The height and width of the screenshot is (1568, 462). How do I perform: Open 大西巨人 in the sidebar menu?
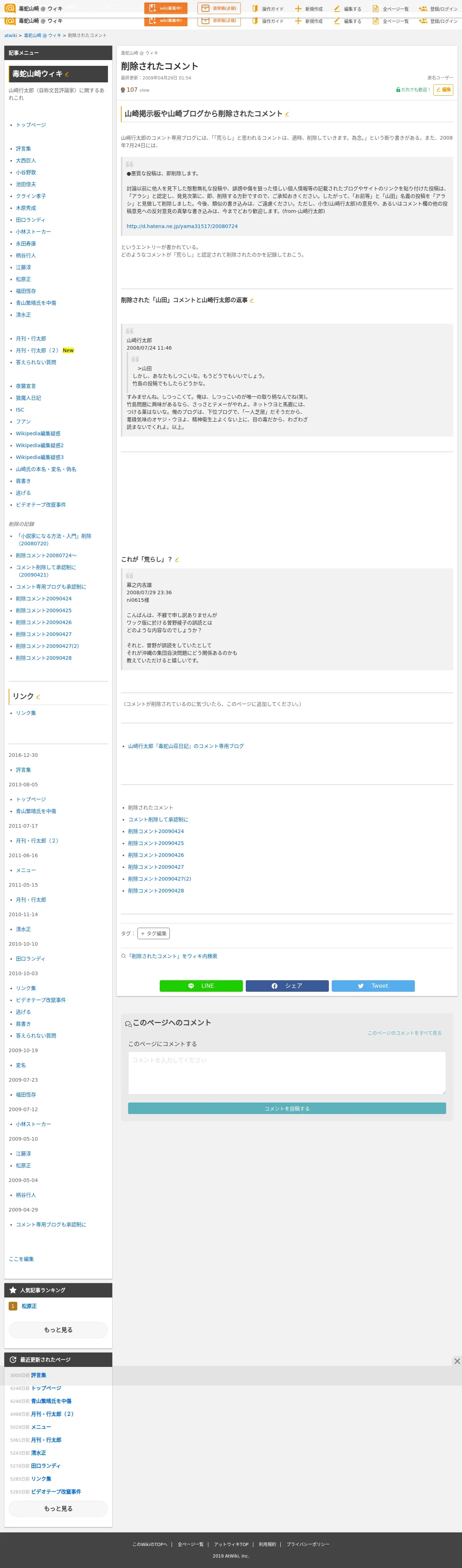pos(26,161)
